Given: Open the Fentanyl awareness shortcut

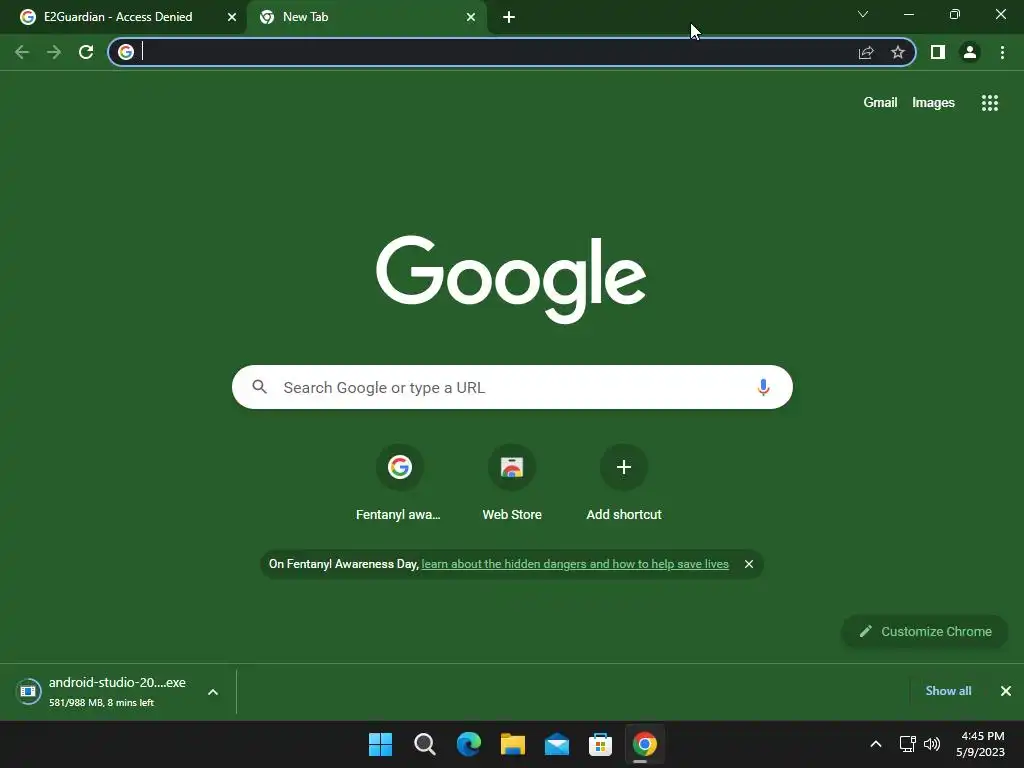Looking at the screenshot, I should click(399, 484).
